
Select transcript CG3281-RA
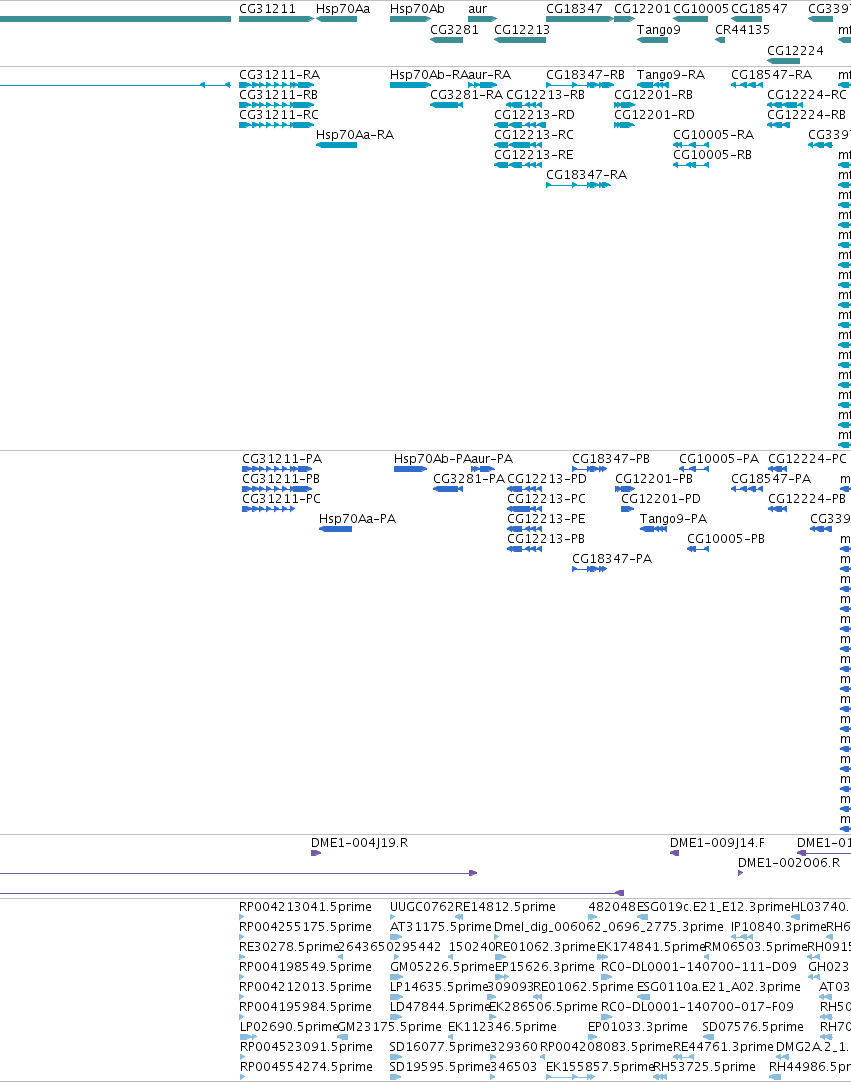(467, 95)
